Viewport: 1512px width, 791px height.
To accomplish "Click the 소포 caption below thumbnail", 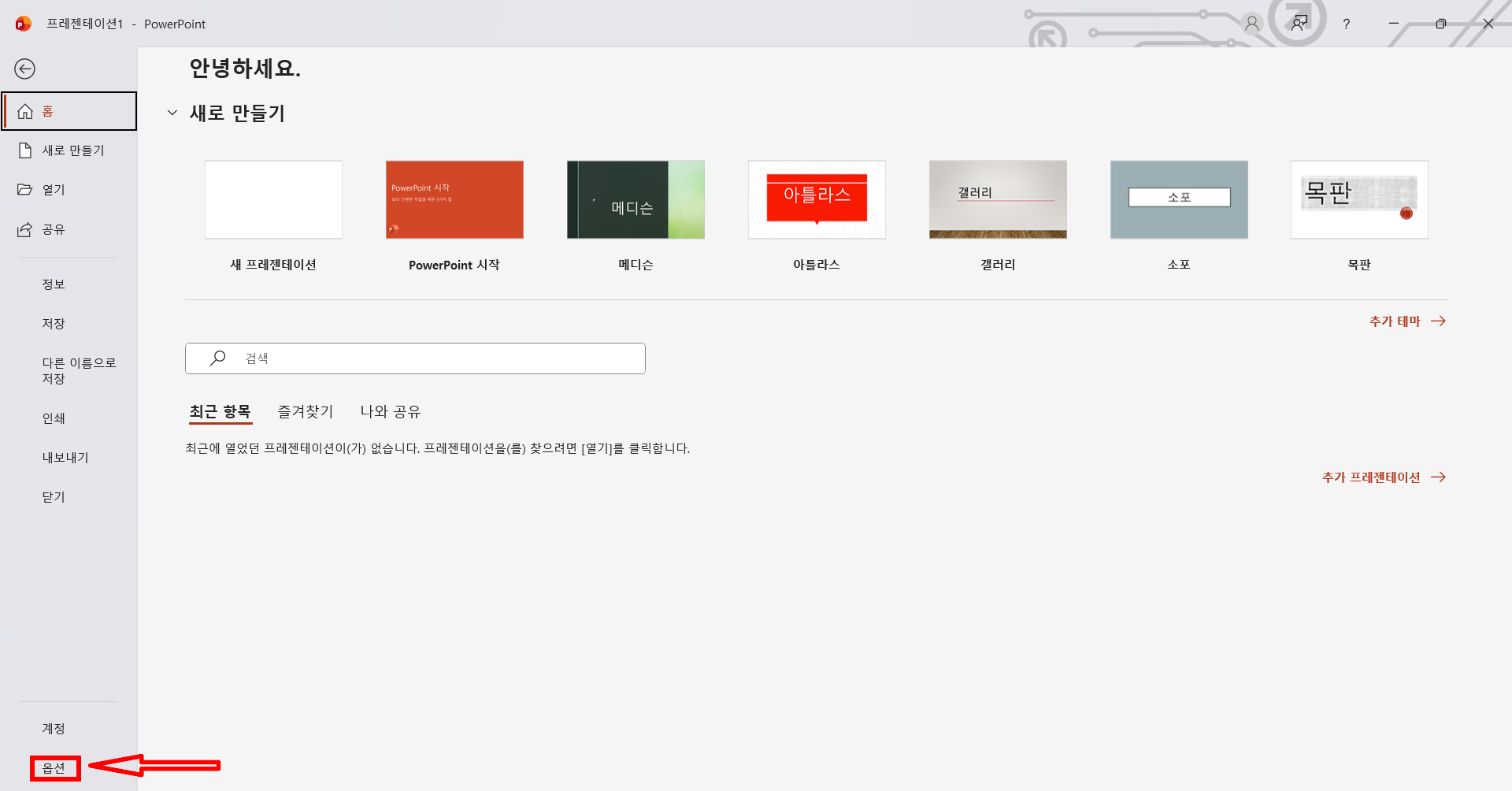I will [x=1179, y=265].
